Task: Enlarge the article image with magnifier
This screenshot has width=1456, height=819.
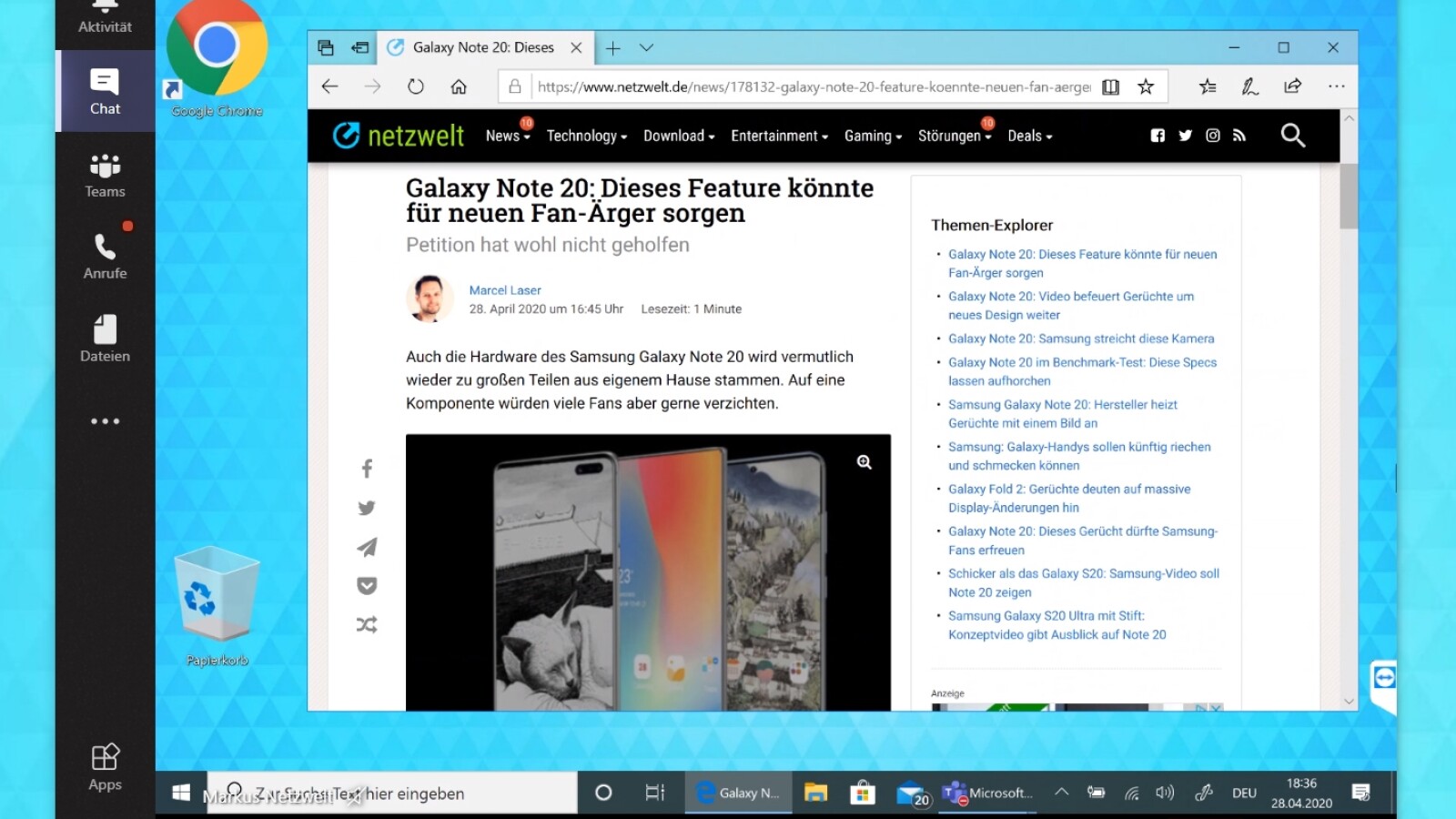Action: coord(864,462)
